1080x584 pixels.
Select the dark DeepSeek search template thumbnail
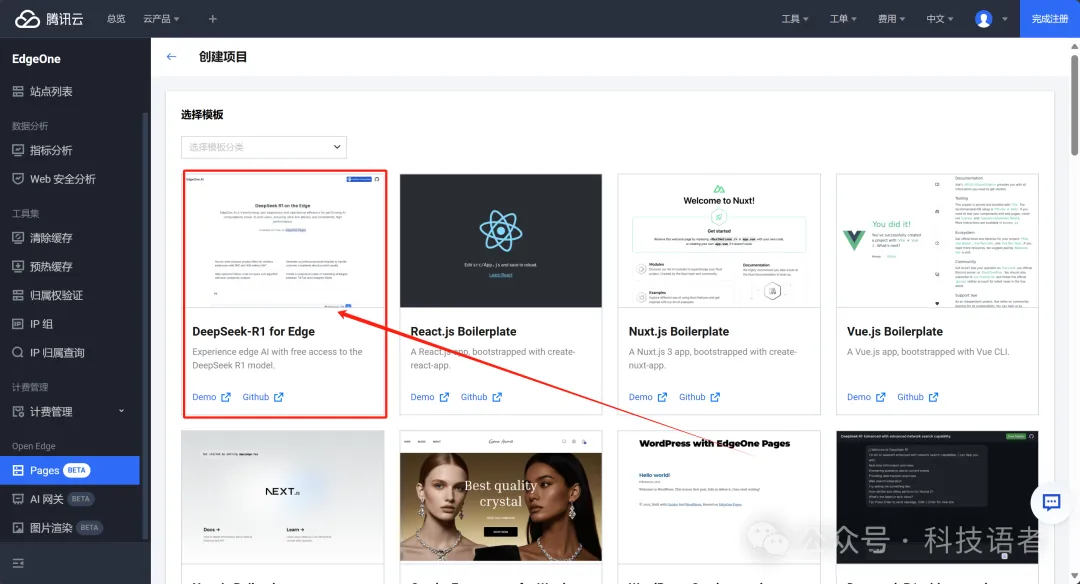937,497
